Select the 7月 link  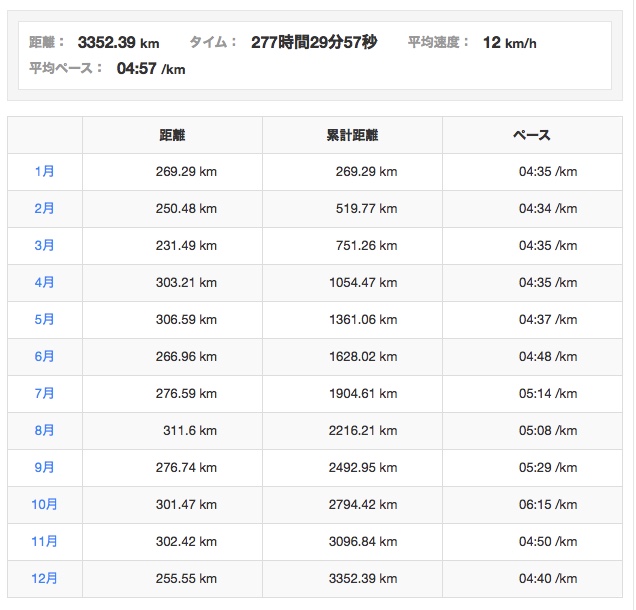pos(44,394)
